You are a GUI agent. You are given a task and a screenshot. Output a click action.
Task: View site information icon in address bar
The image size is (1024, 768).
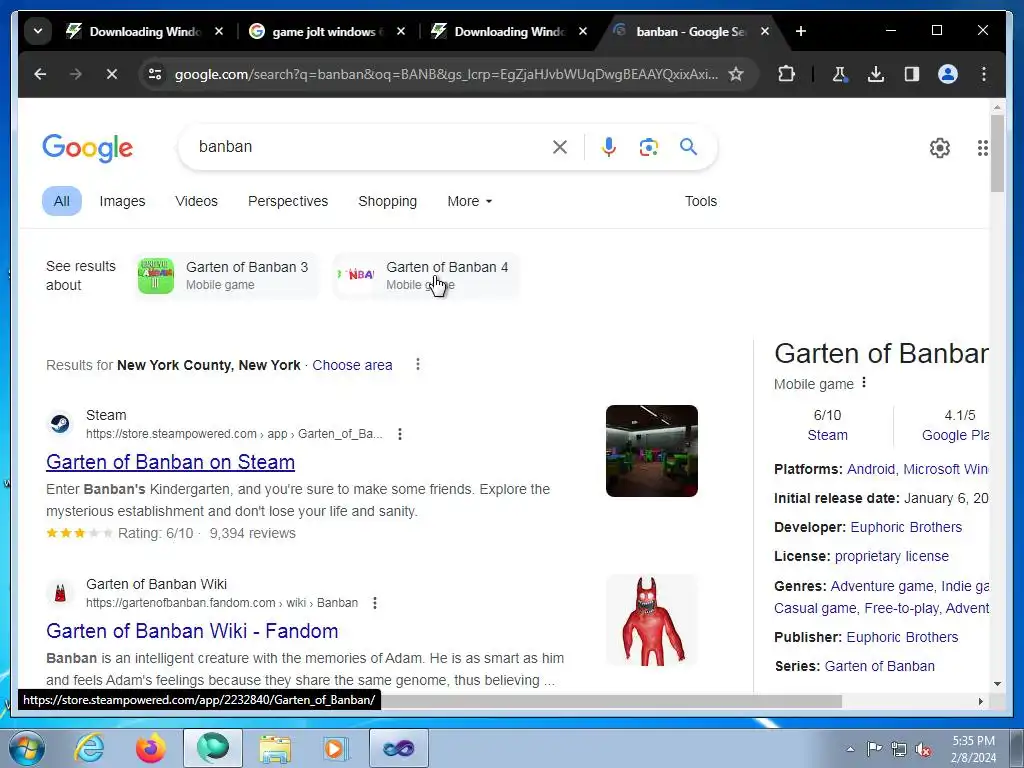click(x=155, y=74)
